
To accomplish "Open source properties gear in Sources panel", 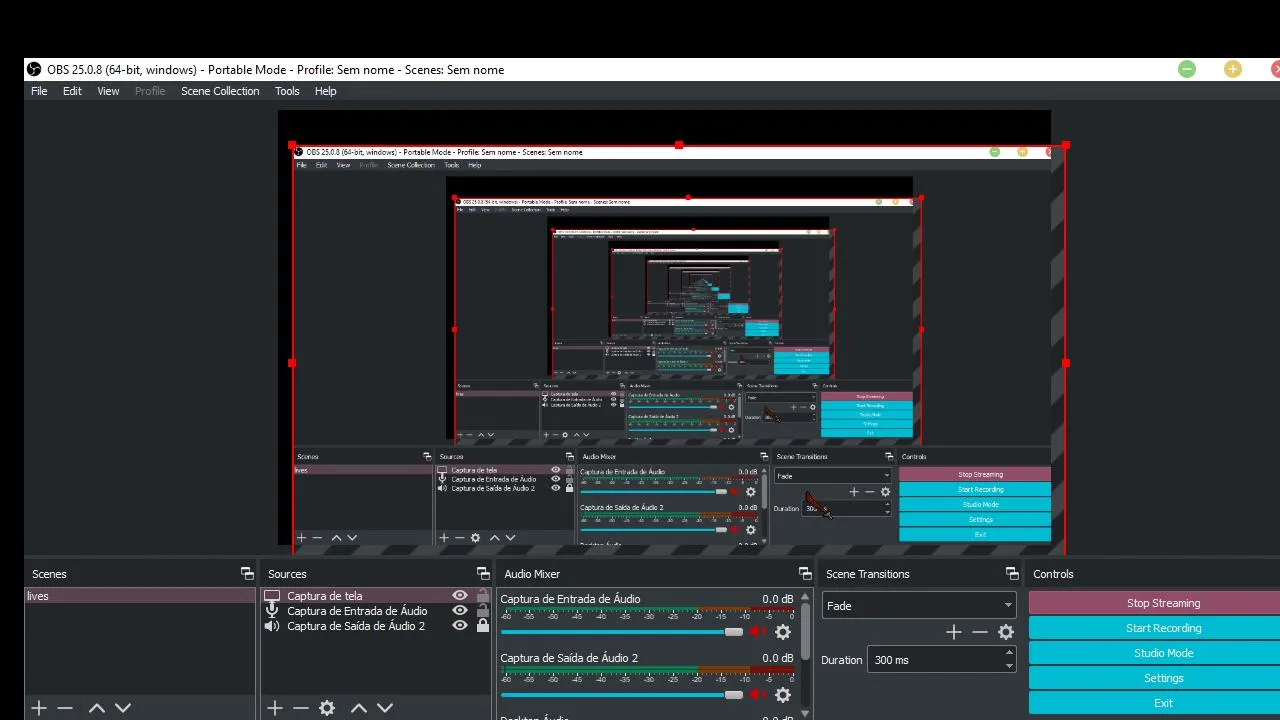I will tap(327, 708).
